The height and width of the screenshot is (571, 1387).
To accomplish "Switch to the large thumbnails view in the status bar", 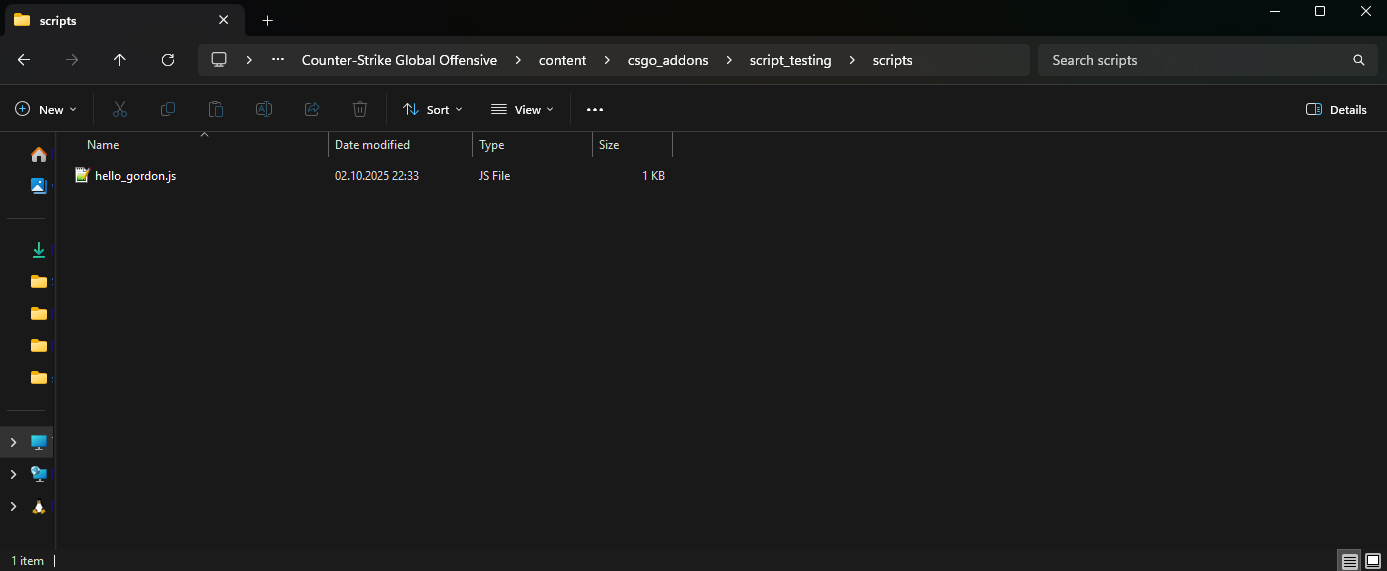I will 1372,561.
